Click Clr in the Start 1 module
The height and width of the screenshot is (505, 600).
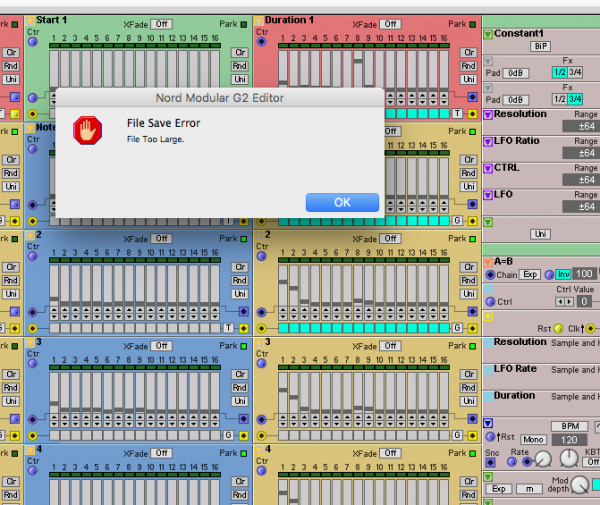coord(240,52)
